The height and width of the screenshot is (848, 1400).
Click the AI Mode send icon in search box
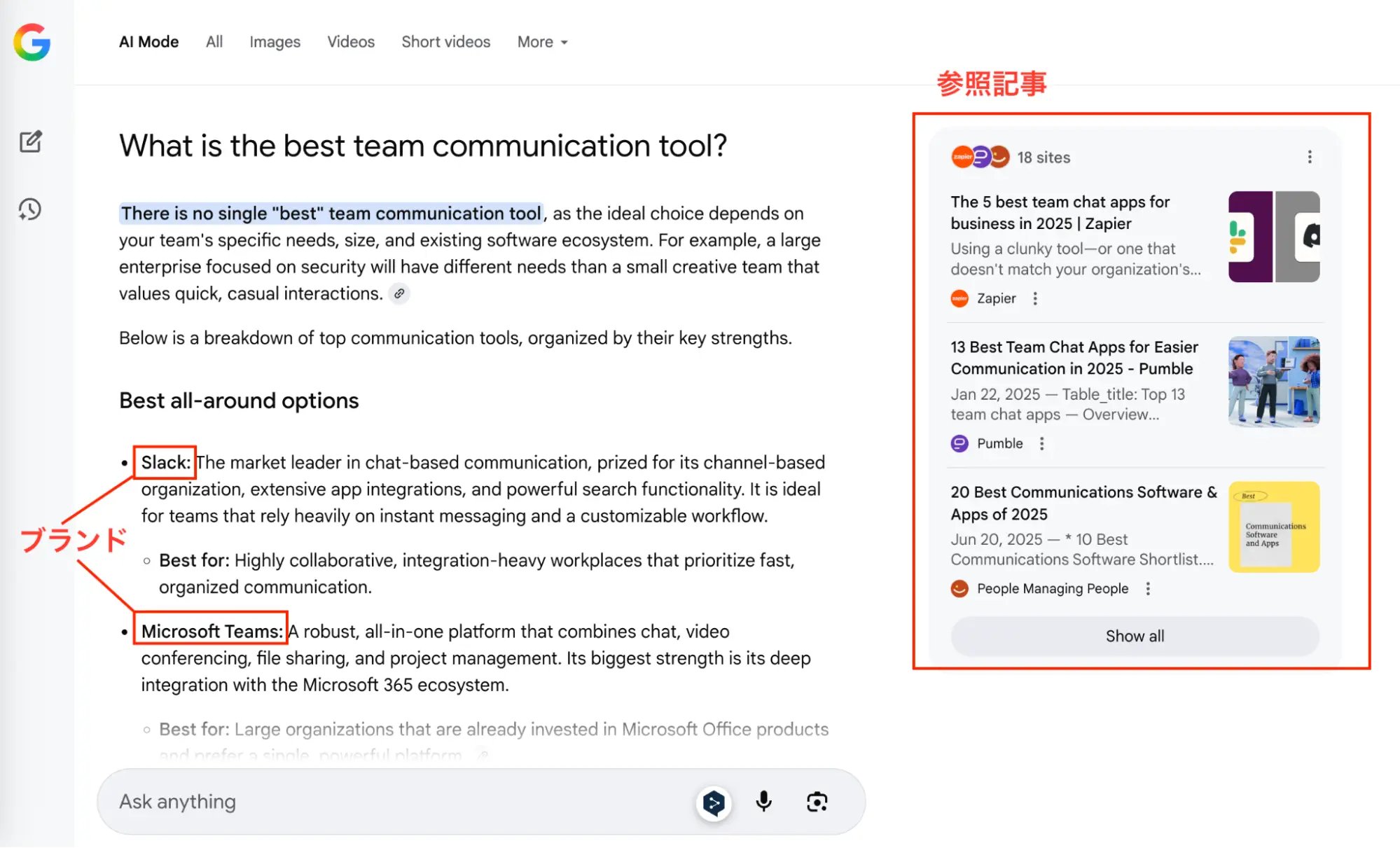(x=714, y=802)
